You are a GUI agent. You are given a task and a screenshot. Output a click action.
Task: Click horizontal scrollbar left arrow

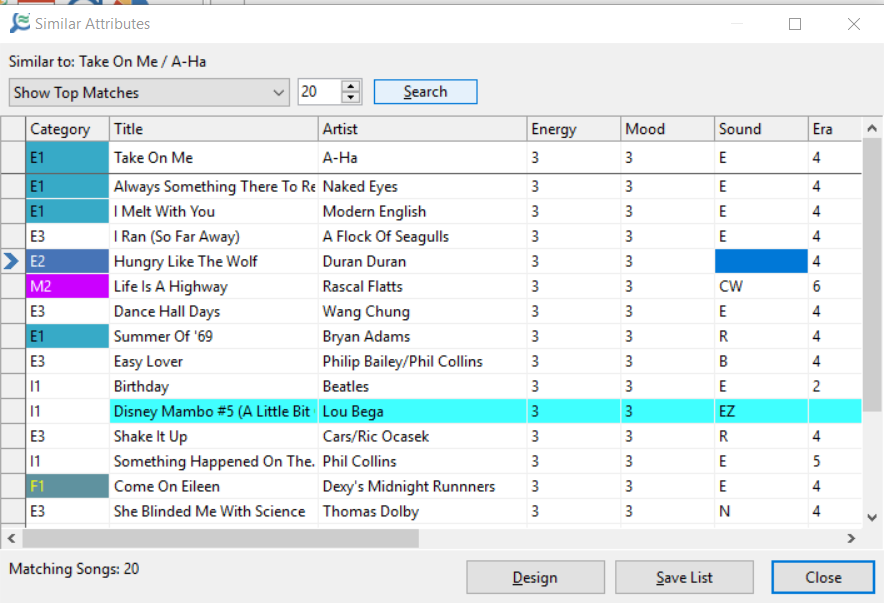coord(11,538)
